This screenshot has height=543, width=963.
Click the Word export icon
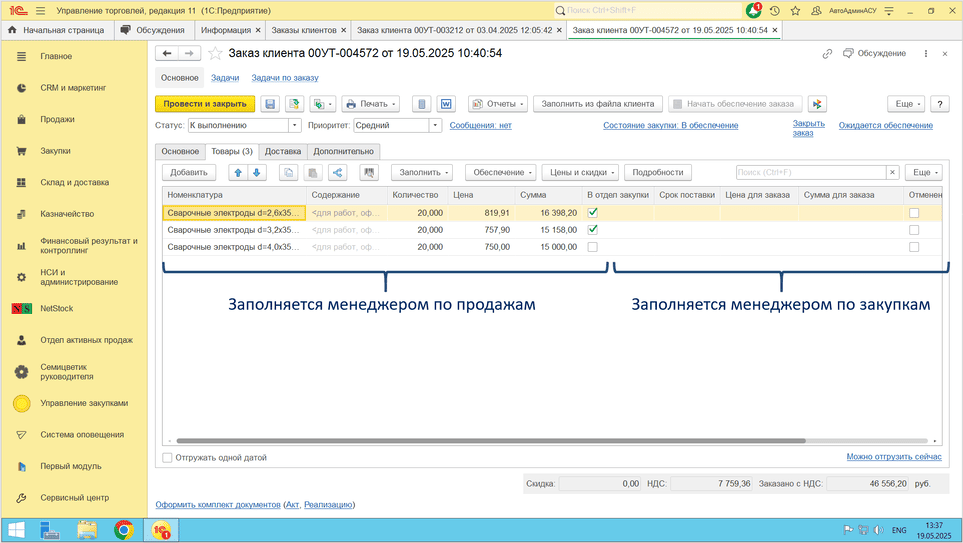446,104
